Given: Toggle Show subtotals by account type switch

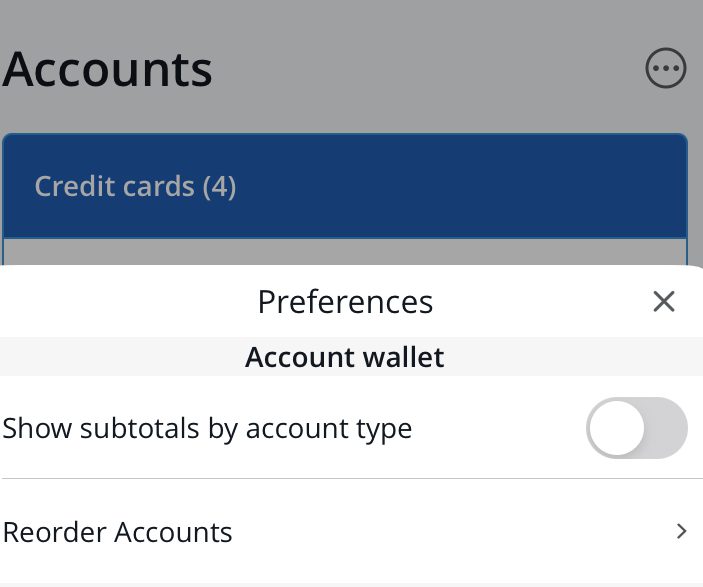Looking at the screenshot, I should click(637, 428).
